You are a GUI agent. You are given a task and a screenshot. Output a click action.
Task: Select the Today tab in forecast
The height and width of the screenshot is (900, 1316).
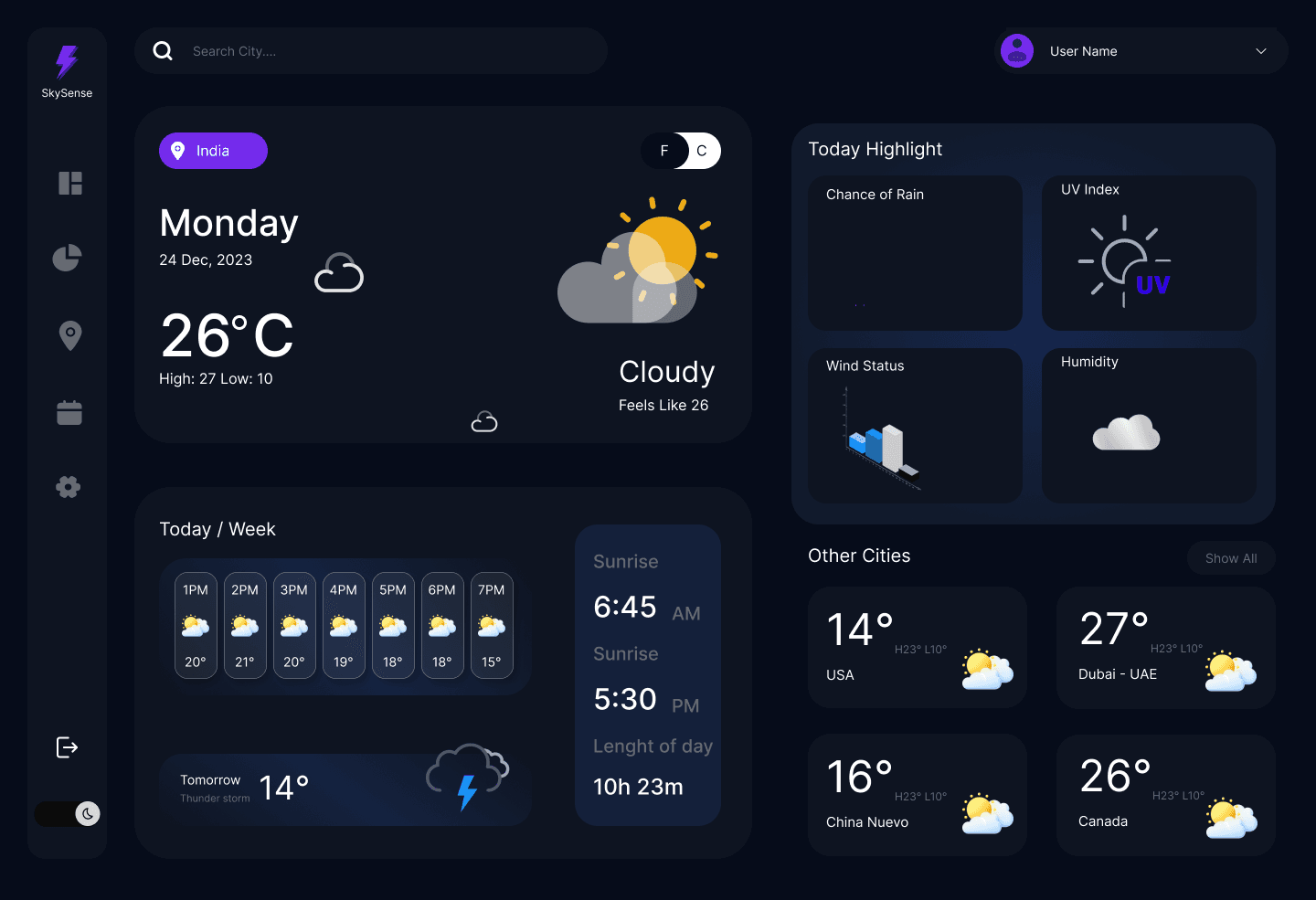[185, 530]
